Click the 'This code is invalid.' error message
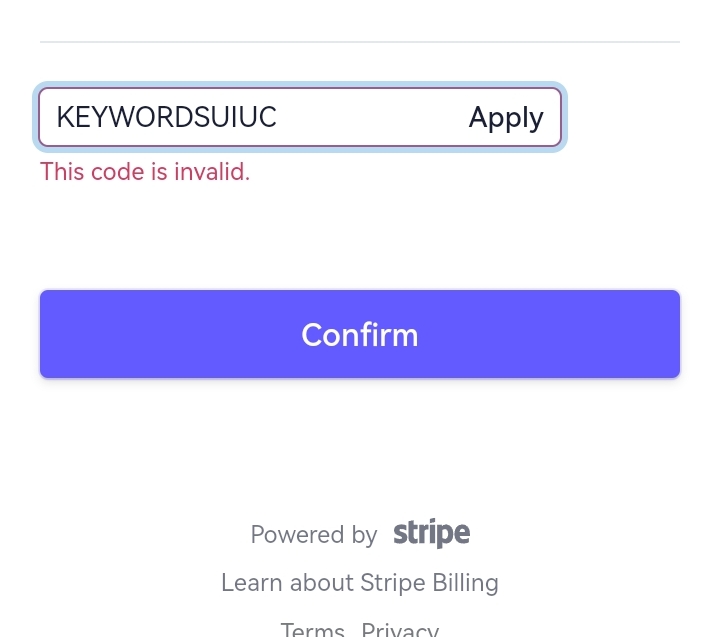Screen dimensions: 720x637 point(145,172)
